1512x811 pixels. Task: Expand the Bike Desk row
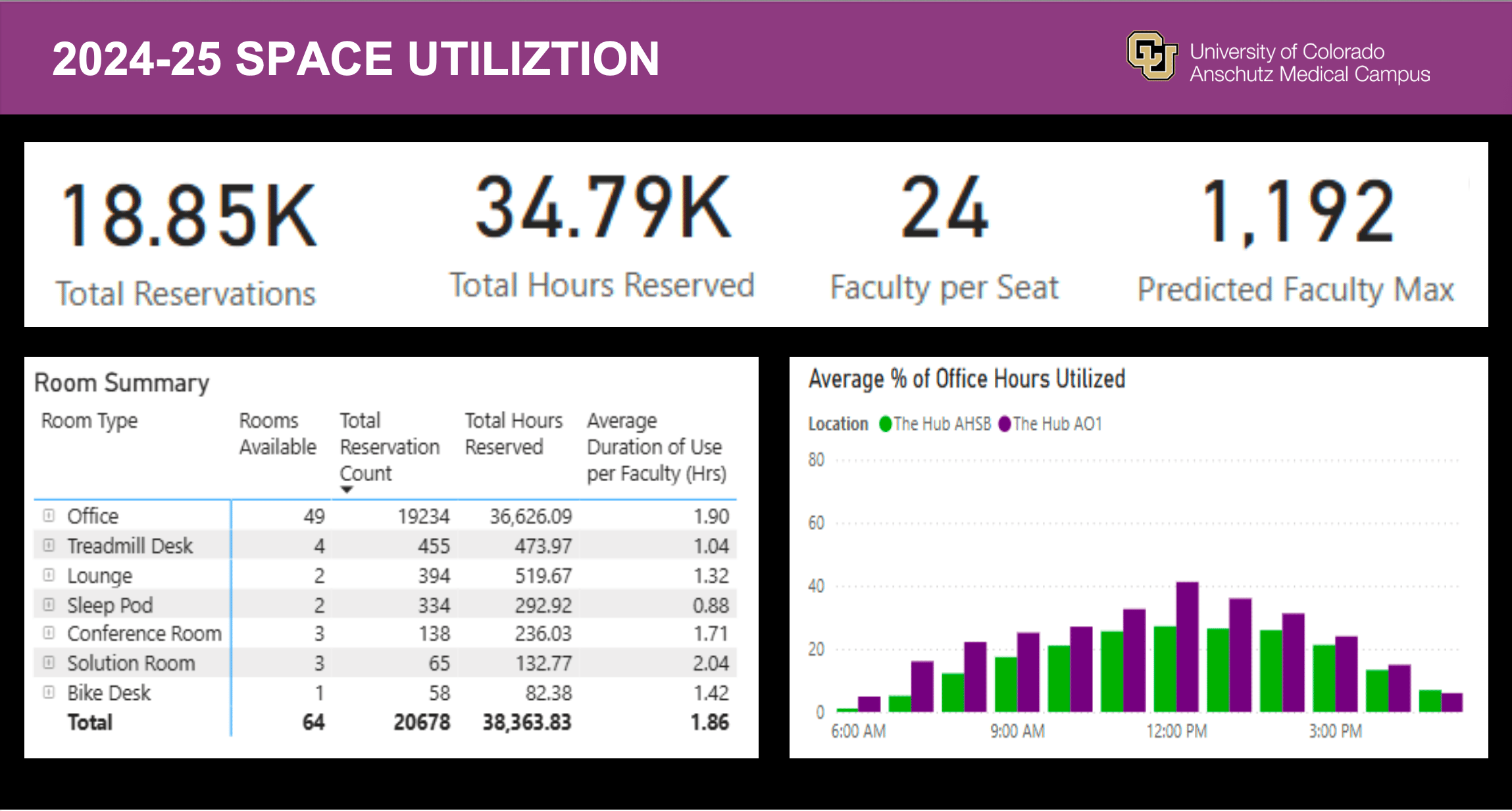click(x=49, y=692)
